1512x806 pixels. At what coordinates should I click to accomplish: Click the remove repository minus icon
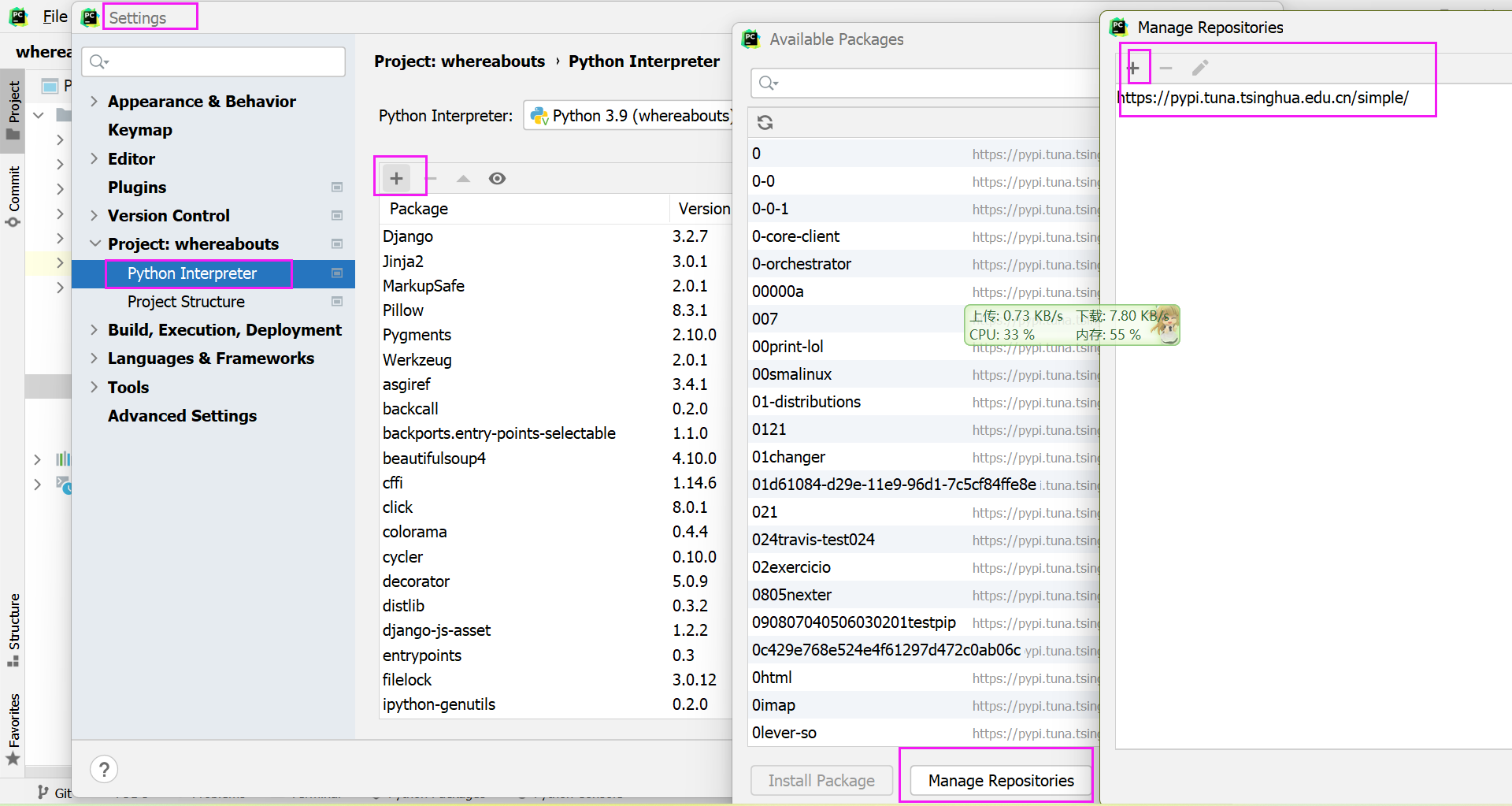pos(1166,68)
